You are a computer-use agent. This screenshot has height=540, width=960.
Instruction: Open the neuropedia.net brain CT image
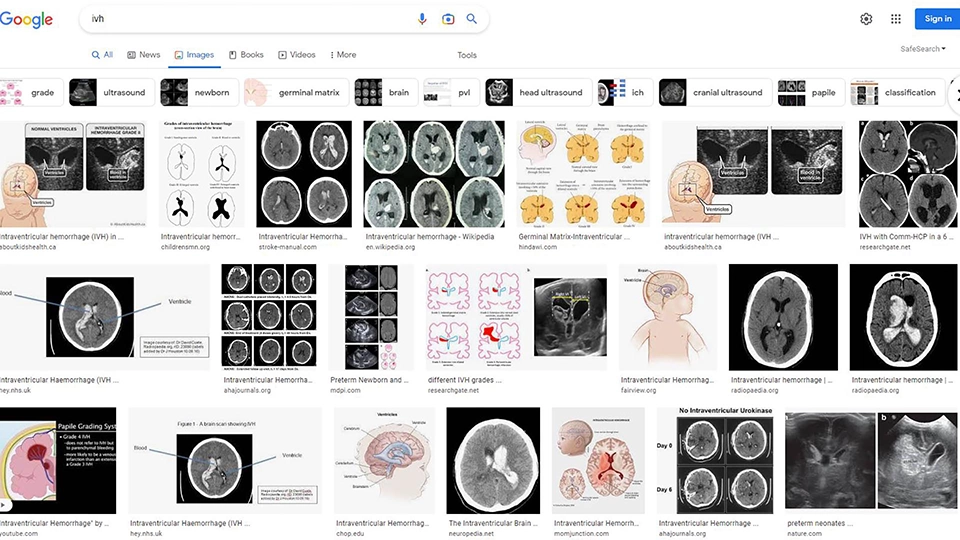click(x=493, y=460)
